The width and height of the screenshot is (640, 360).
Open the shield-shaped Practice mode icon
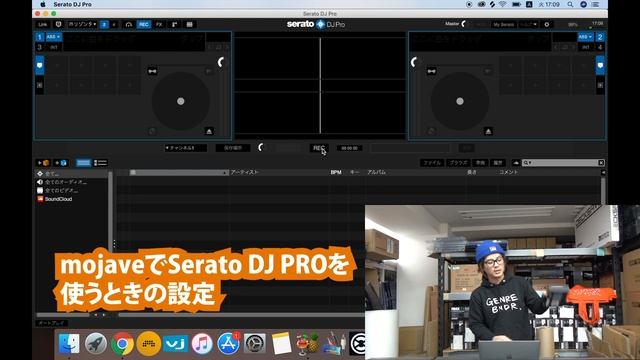[58, 24]
